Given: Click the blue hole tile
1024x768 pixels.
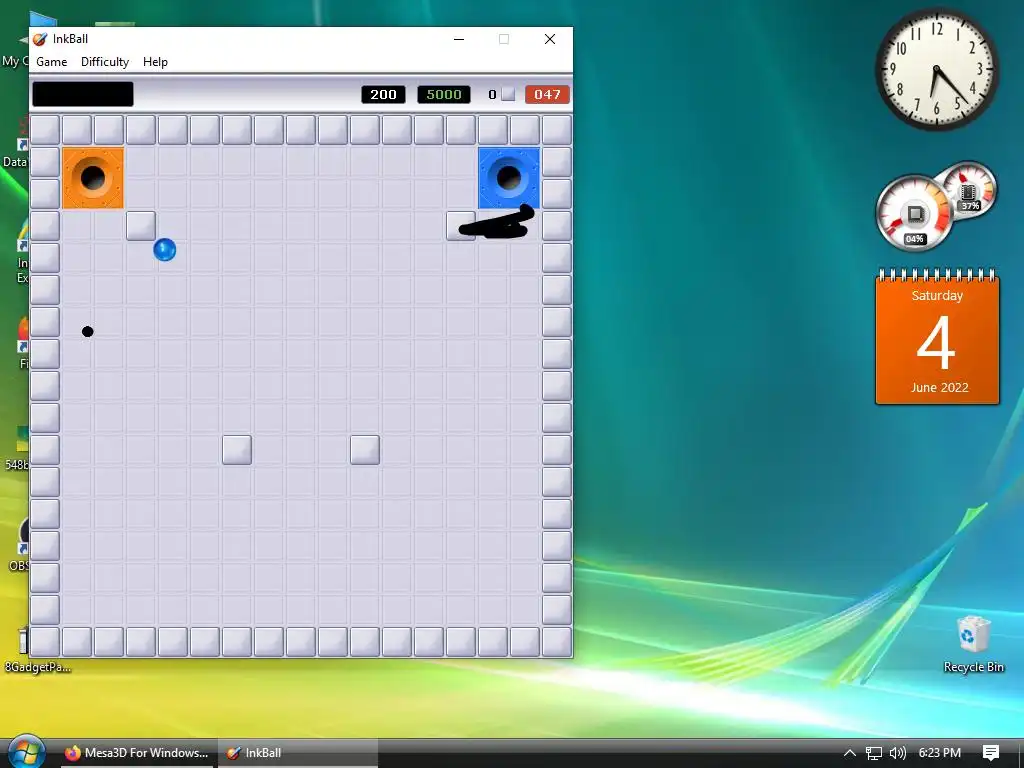Looking at the screenshot, I should pyautogui.click(x=509, y=178).
